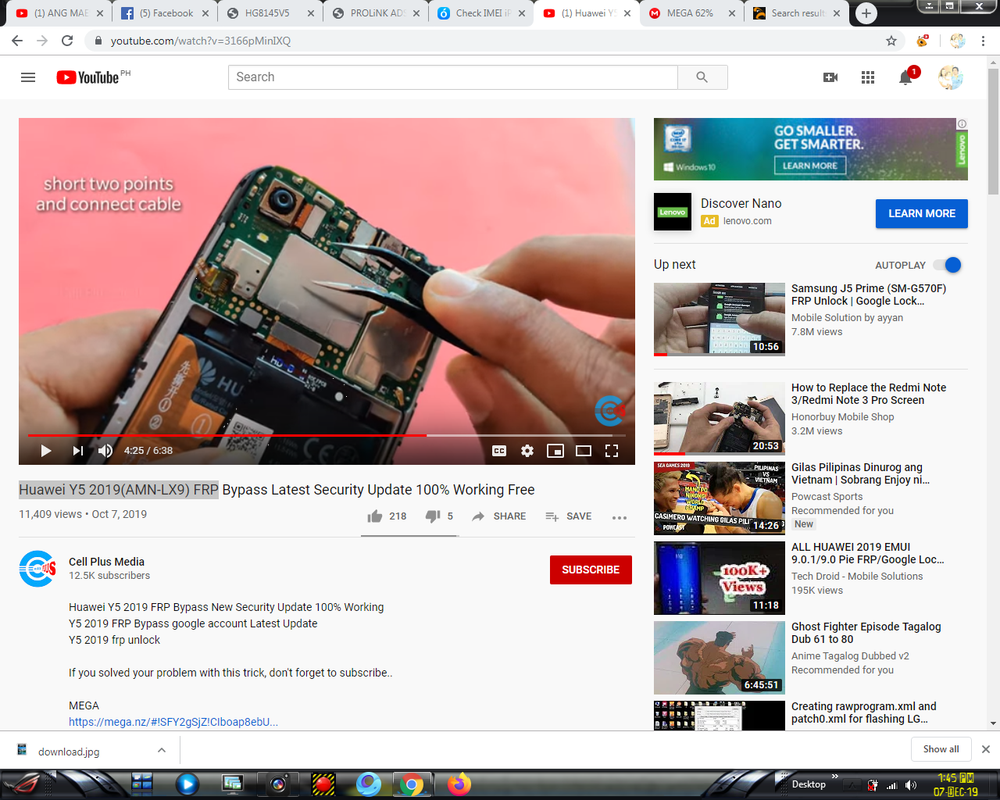Open the notifications bell
This screenshot has height=800, width=1000.
point(906,77)
